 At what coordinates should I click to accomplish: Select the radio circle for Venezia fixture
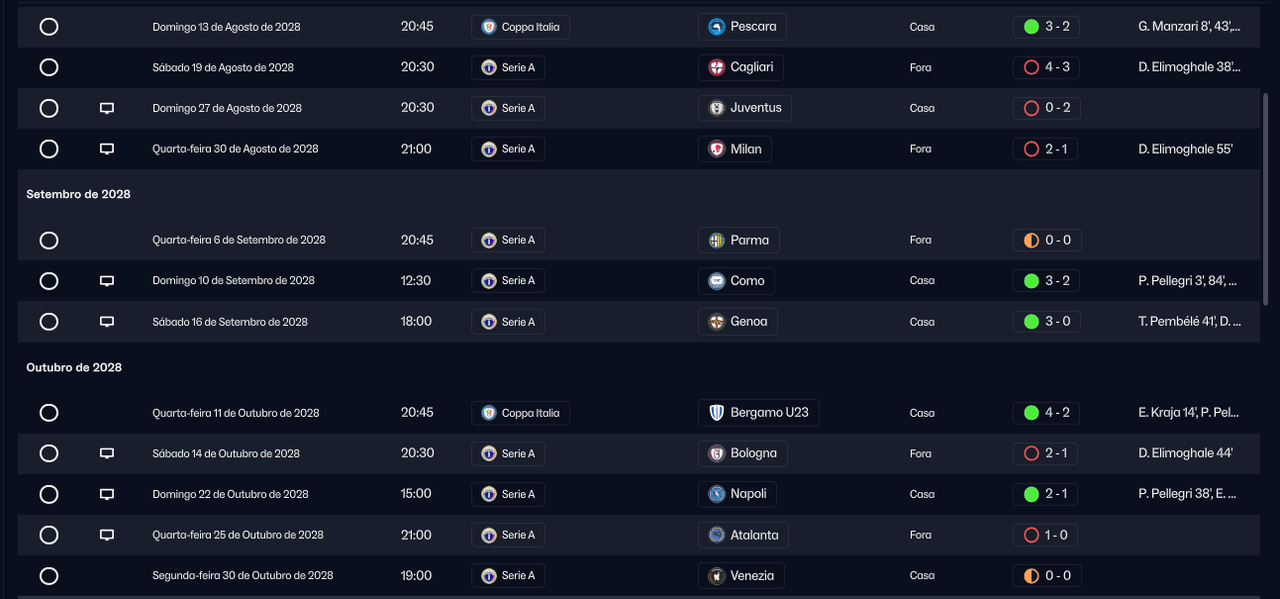(49, 576)
